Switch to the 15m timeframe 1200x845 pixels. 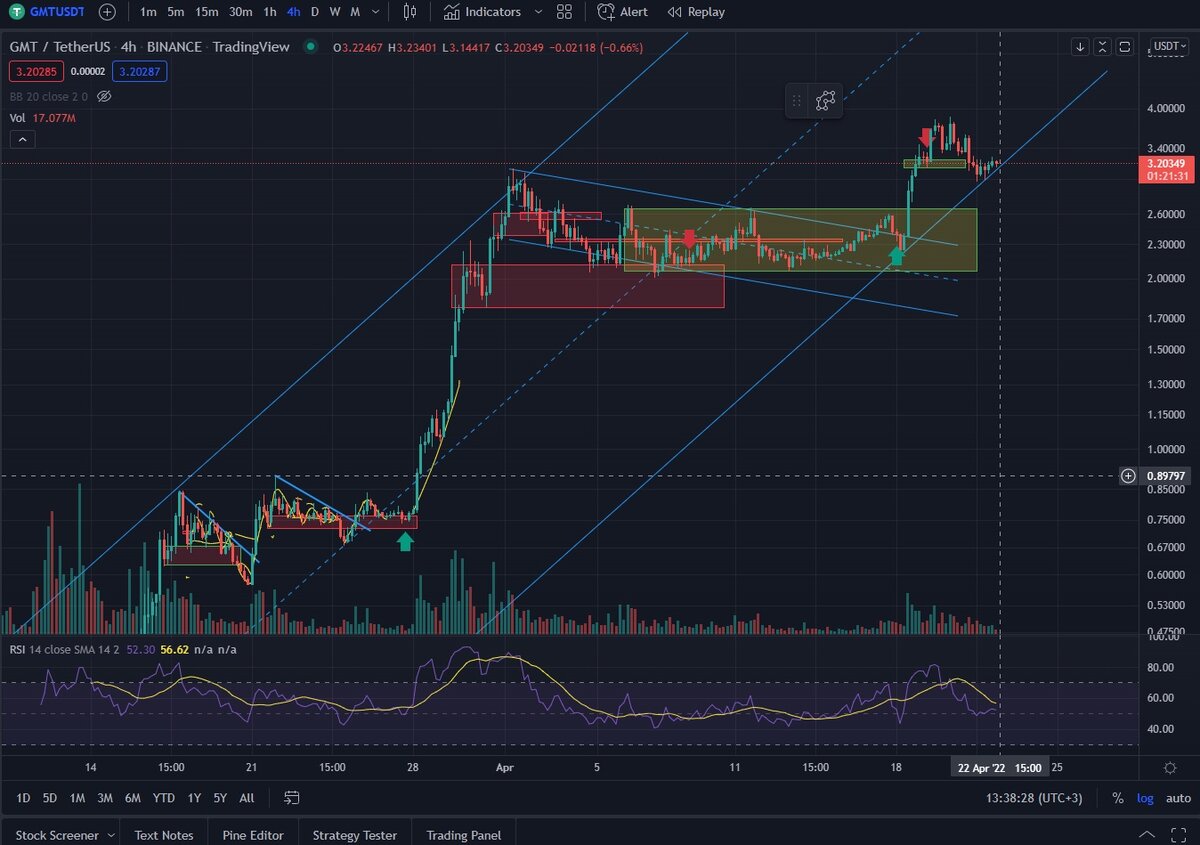click(x=207, y=12)
